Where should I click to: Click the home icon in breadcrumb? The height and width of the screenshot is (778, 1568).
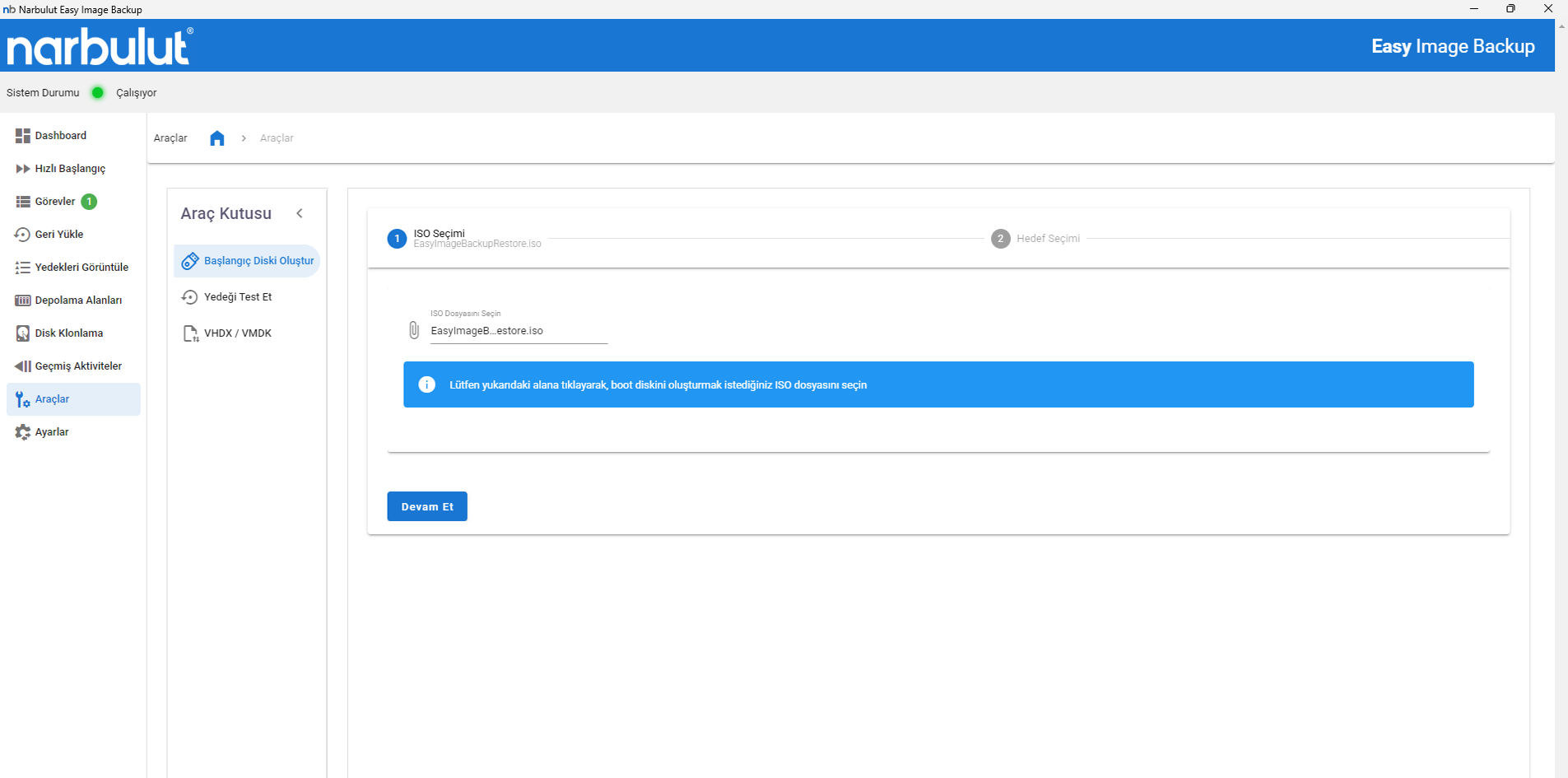217,138
